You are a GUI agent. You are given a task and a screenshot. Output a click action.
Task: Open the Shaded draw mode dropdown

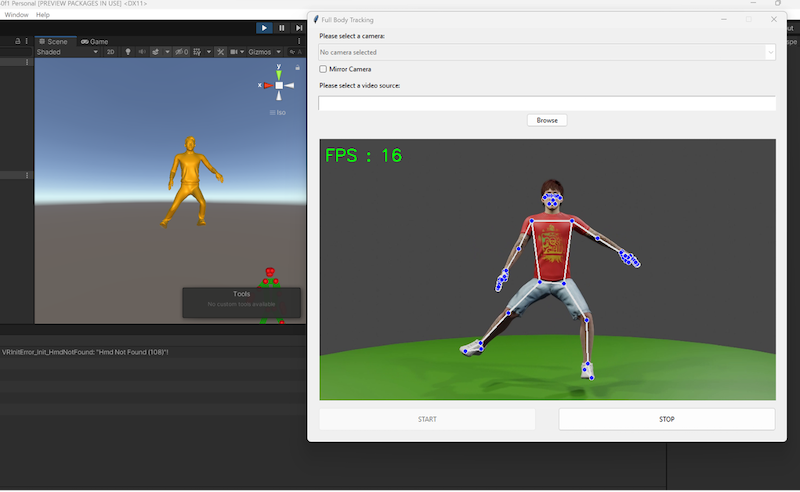tap(66, 52)
